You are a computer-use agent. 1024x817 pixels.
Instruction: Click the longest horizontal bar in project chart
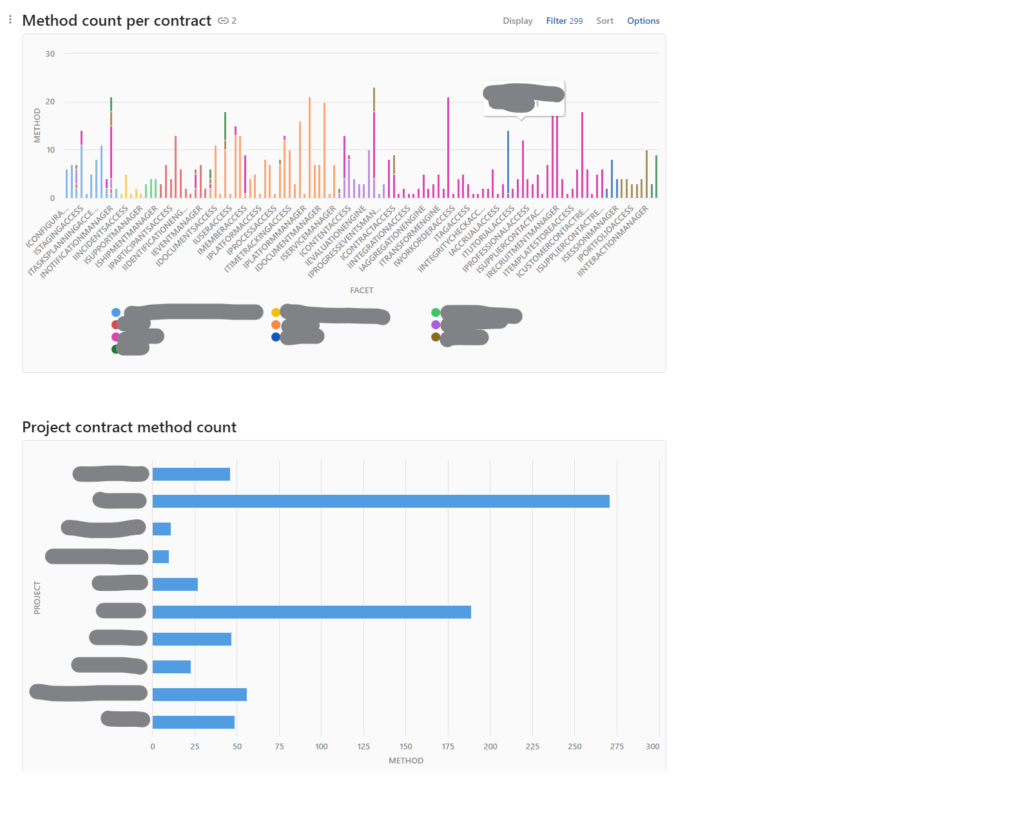point(380,501)
